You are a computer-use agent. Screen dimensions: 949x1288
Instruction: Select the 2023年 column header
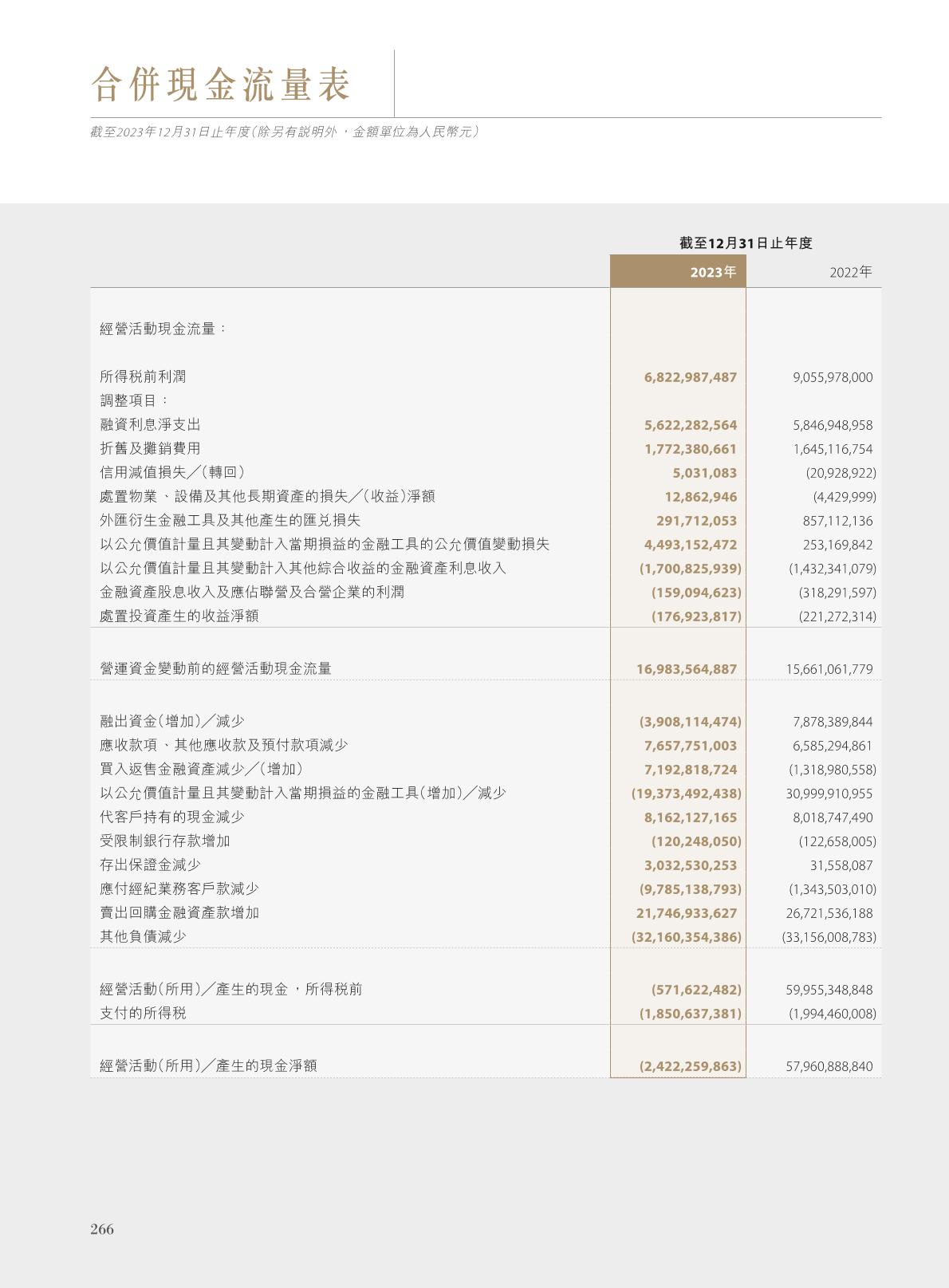pyautogui.click(x=713, y=272)
